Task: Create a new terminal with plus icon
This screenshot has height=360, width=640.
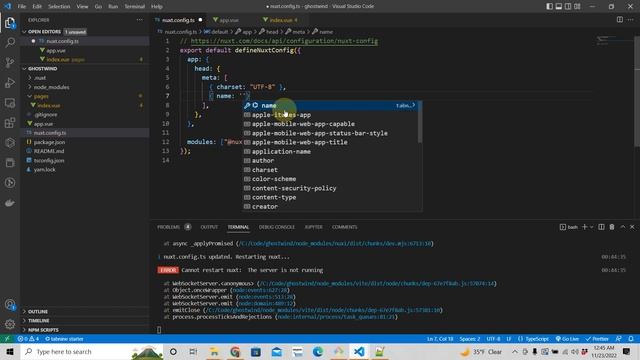Action: tap(584, 227)
